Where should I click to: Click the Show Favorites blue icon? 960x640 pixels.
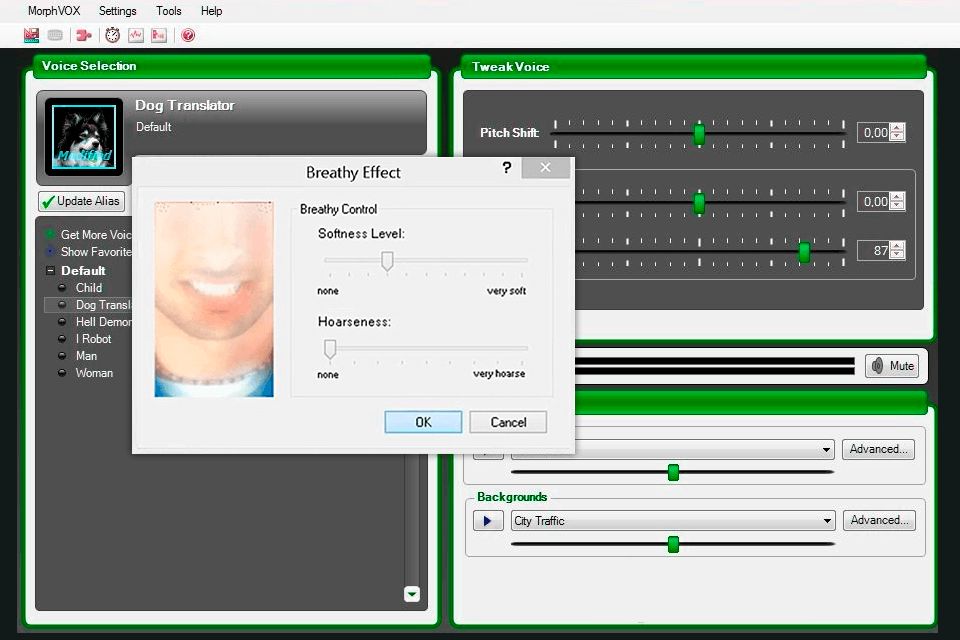[x=50, y=251]
